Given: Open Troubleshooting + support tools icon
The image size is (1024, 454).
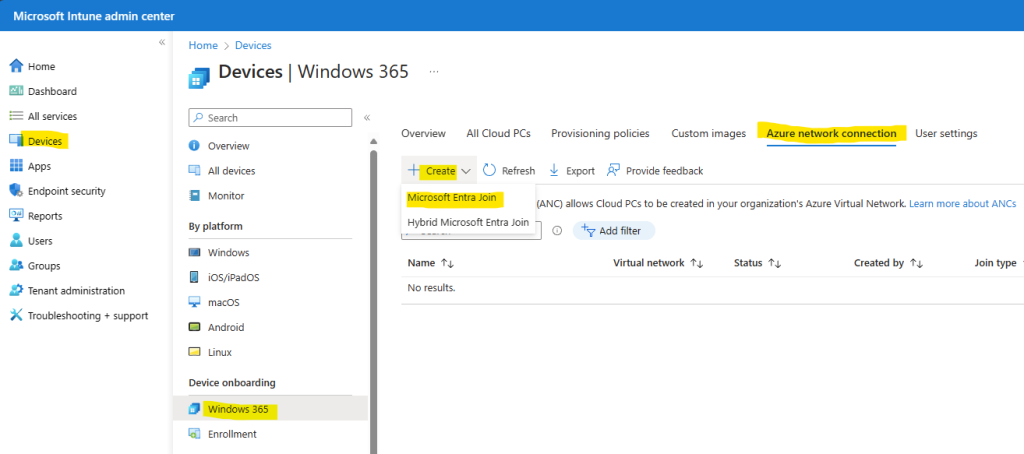Looking at the screenshot, I should [16, 316].
